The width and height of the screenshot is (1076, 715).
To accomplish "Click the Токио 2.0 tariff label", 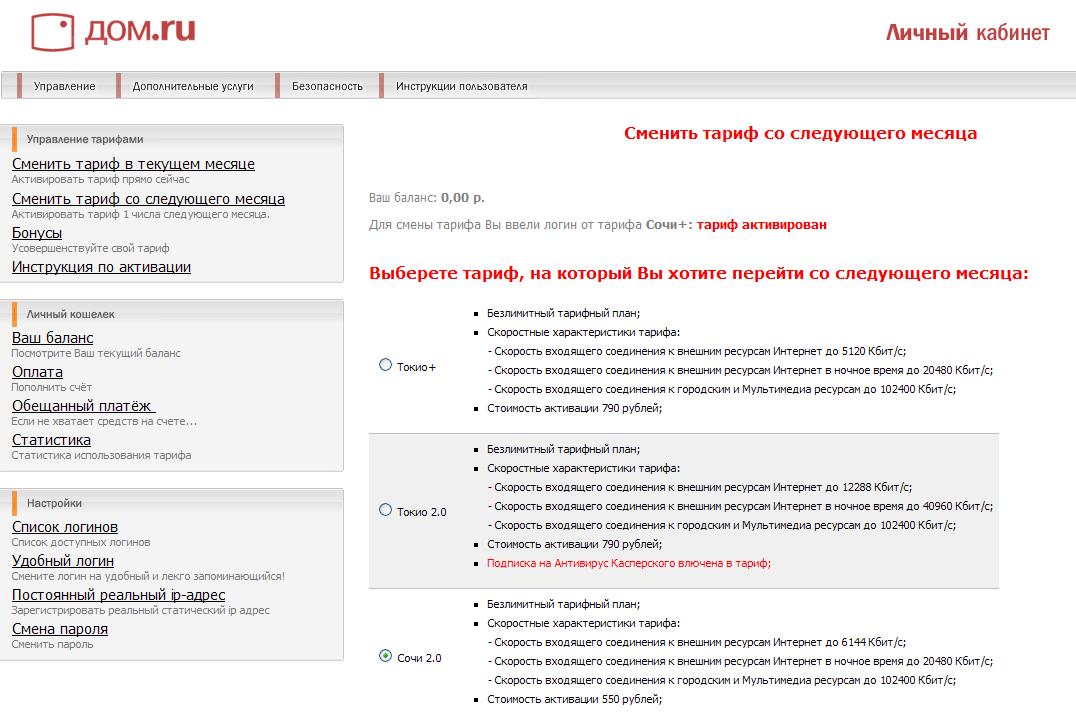I will point(421,512).
